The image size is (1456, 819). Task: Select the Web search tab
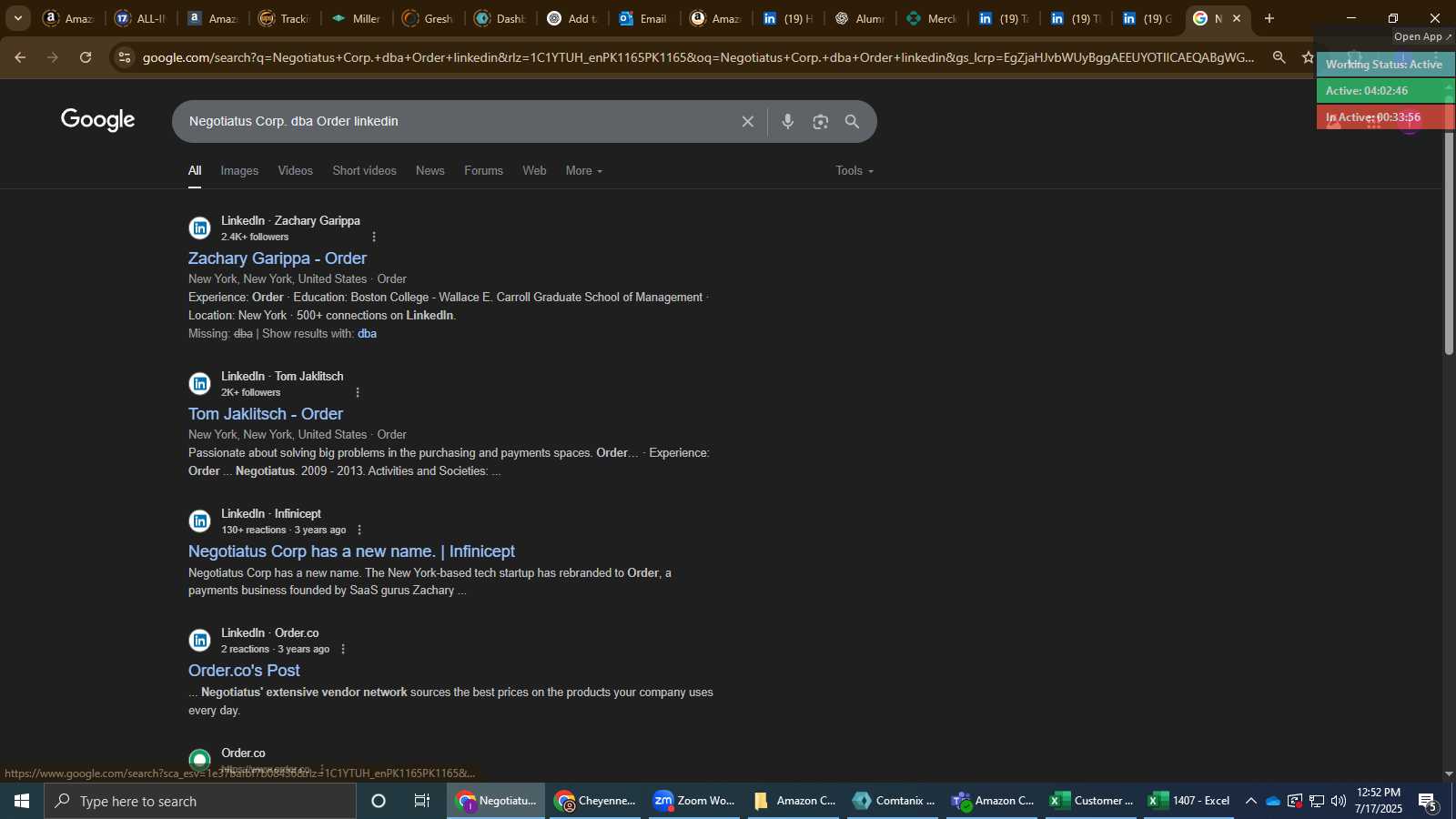[x=534, y=171]
